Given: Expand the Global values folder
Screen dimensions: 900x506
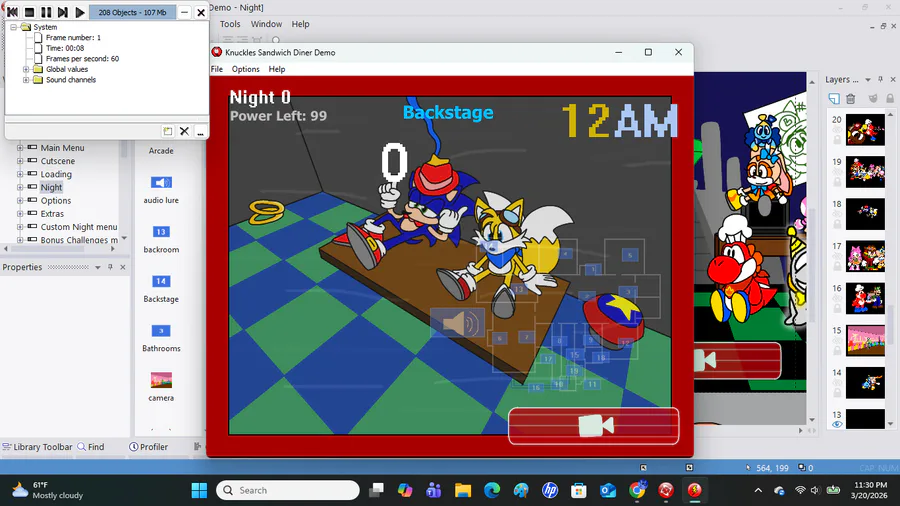Looking at the screenshot, I should [26, 69].
